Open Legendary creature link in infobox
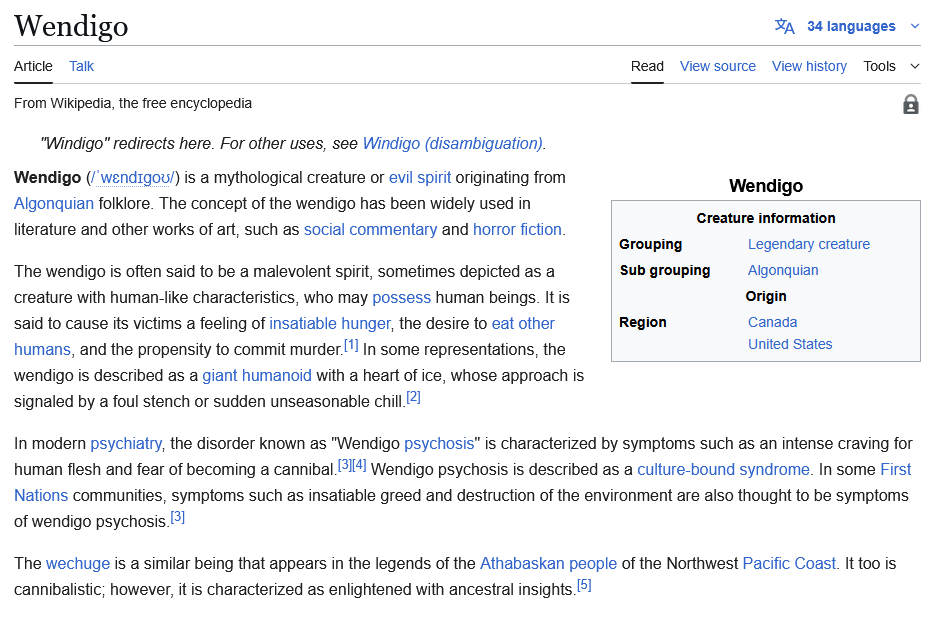Image resolution: width=939 pixels, height=617 pixels. (x=808, y=244)
